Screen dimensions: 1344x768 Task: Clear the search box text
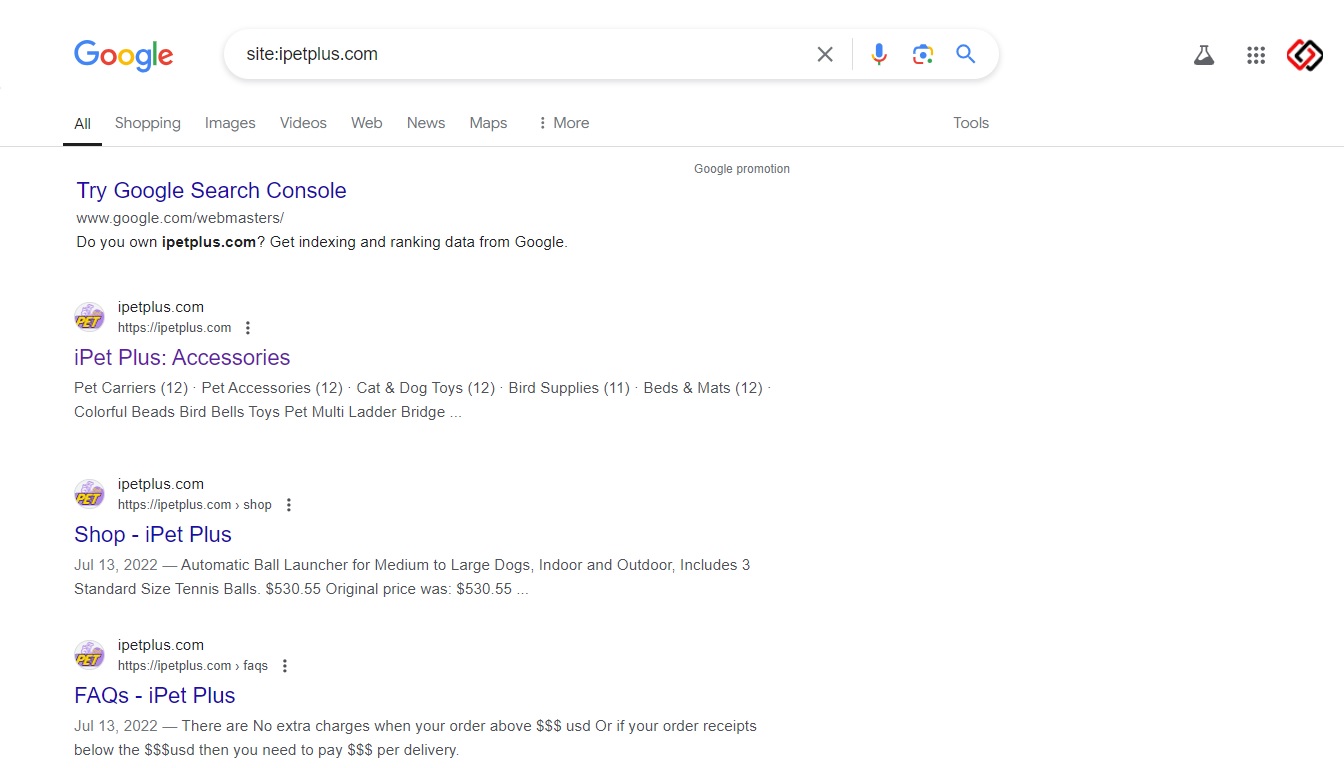(x=825, y=54)
